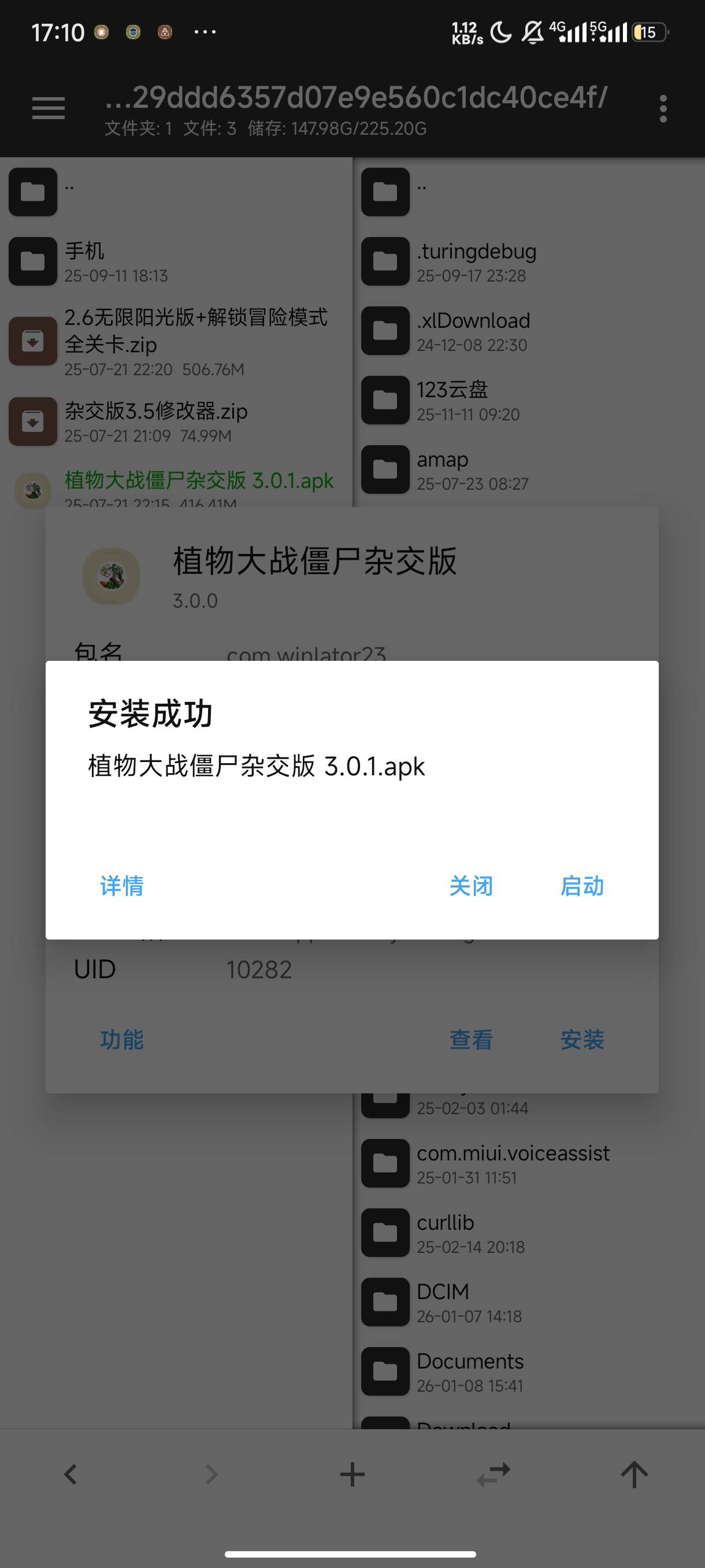Tap the plus icon to create new
The width and height of the screenshot is (705, 1568).
352,1474
